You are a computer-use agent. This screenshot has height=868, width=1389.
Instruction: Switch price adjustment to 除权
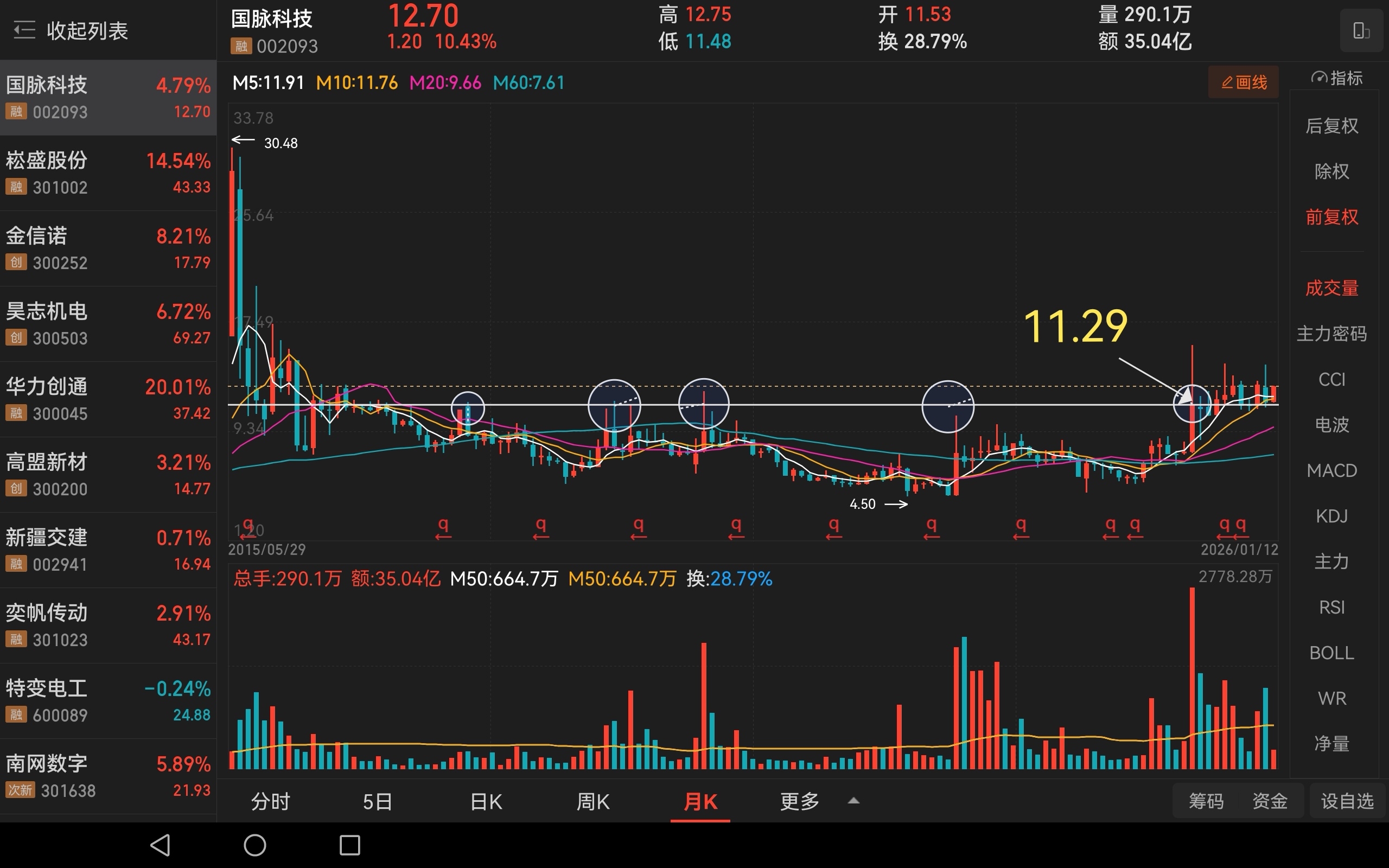point(1331,171)
